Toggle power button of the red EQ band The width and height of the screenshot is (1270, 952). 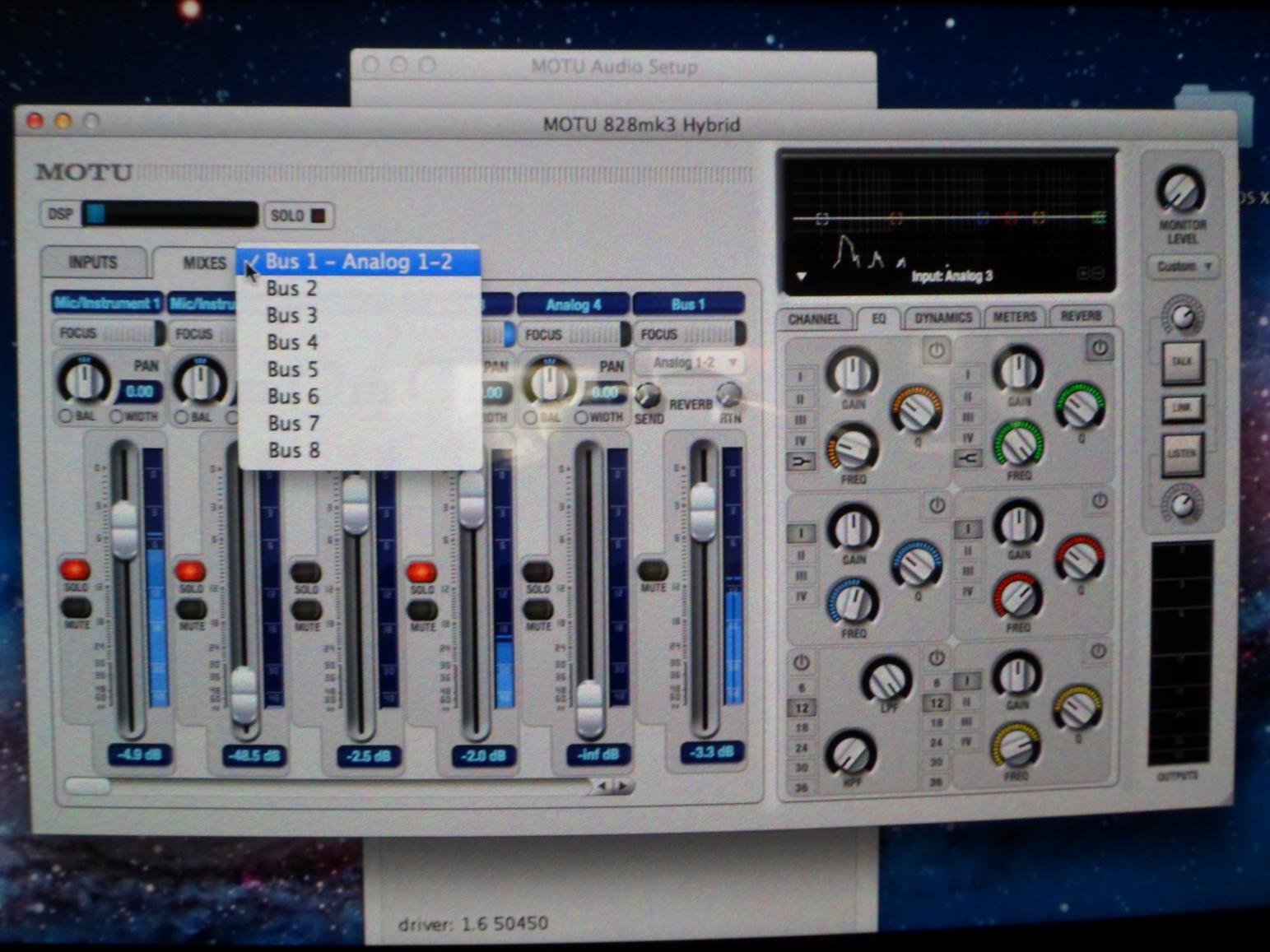click(x=1099, y=501)
